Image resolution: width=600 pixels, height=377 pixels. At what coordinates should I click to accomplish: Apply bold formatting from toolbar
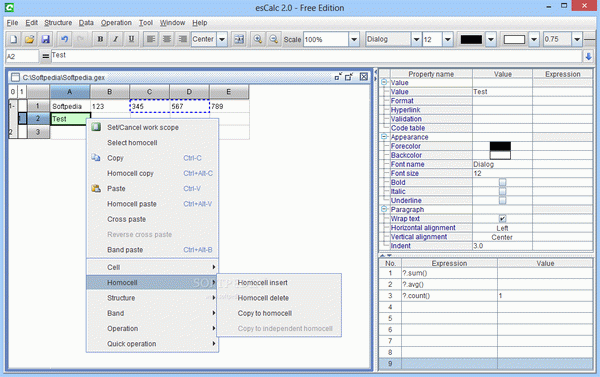click(x=100, y=39)
